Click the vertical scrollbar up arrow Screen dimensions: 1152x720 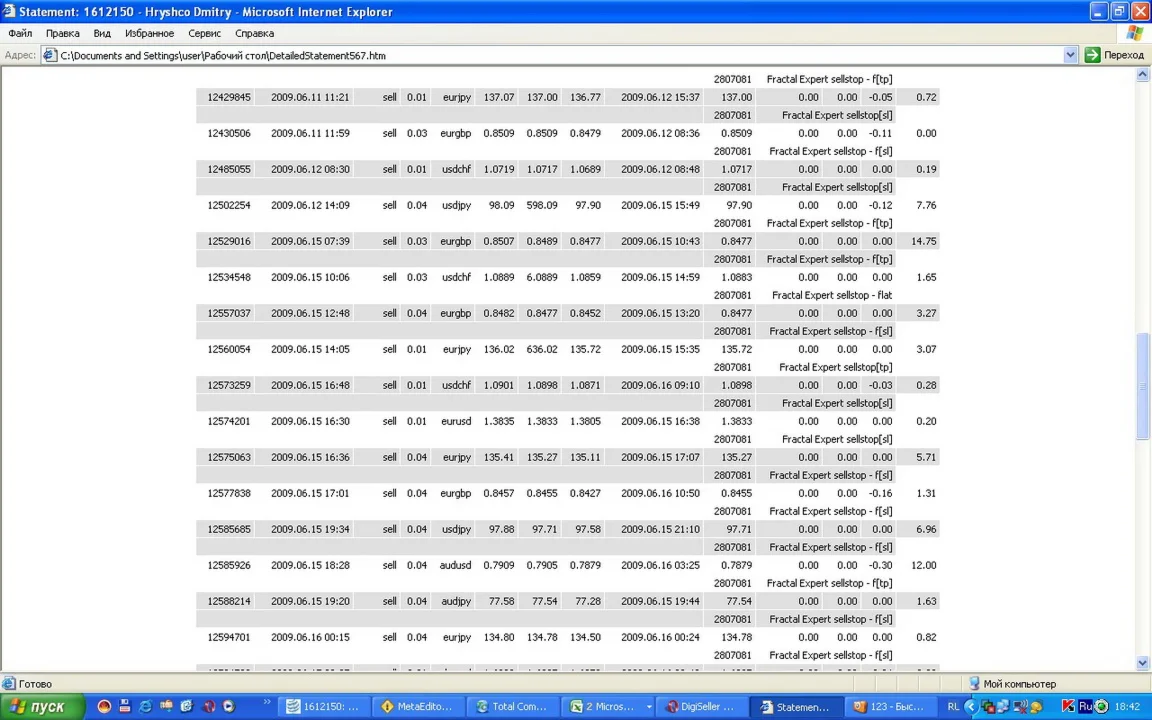click(x=1142, y=74)
